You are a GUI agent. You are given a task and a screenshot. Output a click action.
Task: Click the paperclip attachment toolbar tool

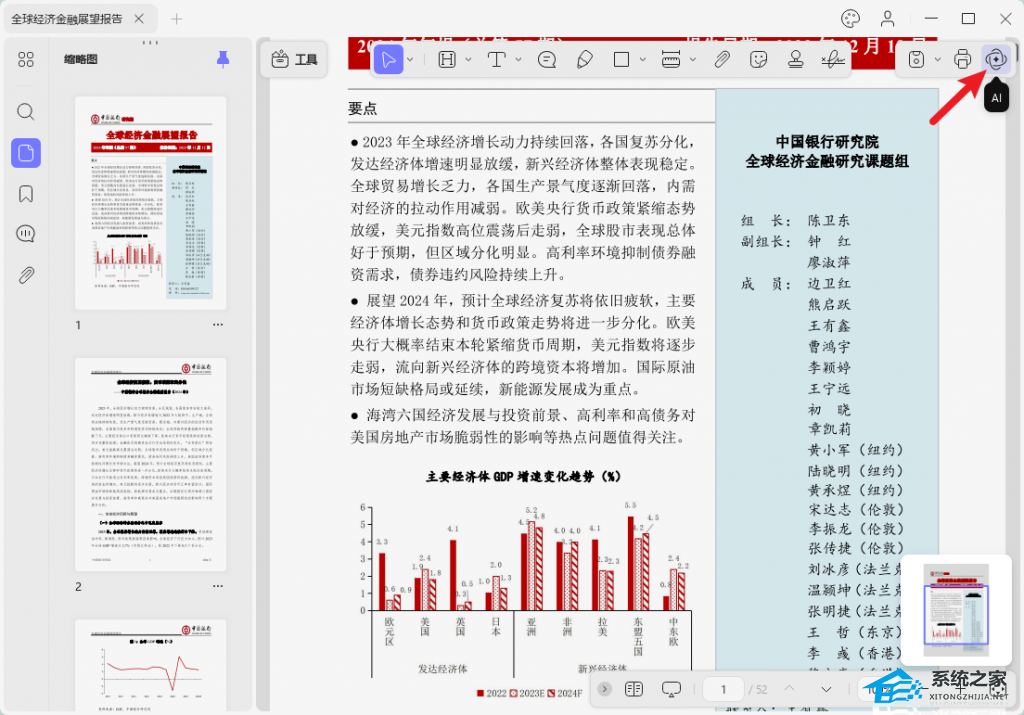(722, 60)
